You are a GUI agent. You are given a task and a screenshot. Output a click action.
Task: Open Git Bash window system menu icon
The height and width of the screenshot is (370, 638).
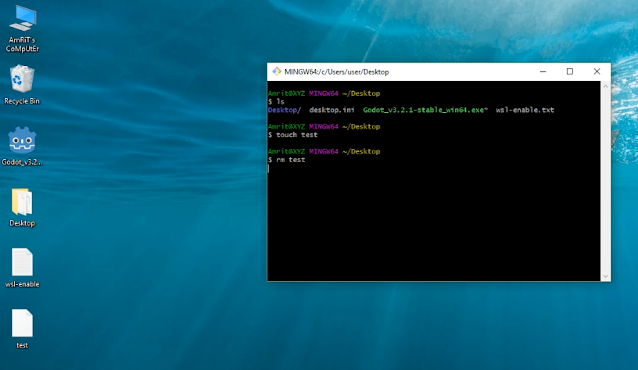coord(277,72)
